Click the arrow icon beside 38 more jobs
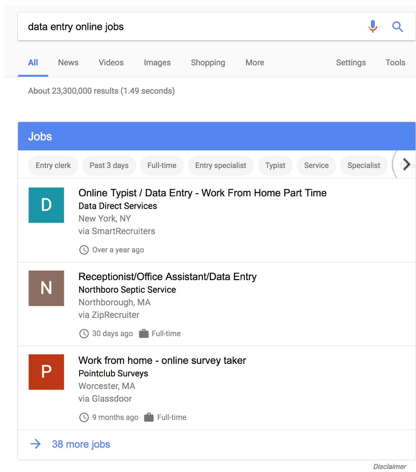The width and height of the screenshot is (416, 472). [x=35, y=444]
